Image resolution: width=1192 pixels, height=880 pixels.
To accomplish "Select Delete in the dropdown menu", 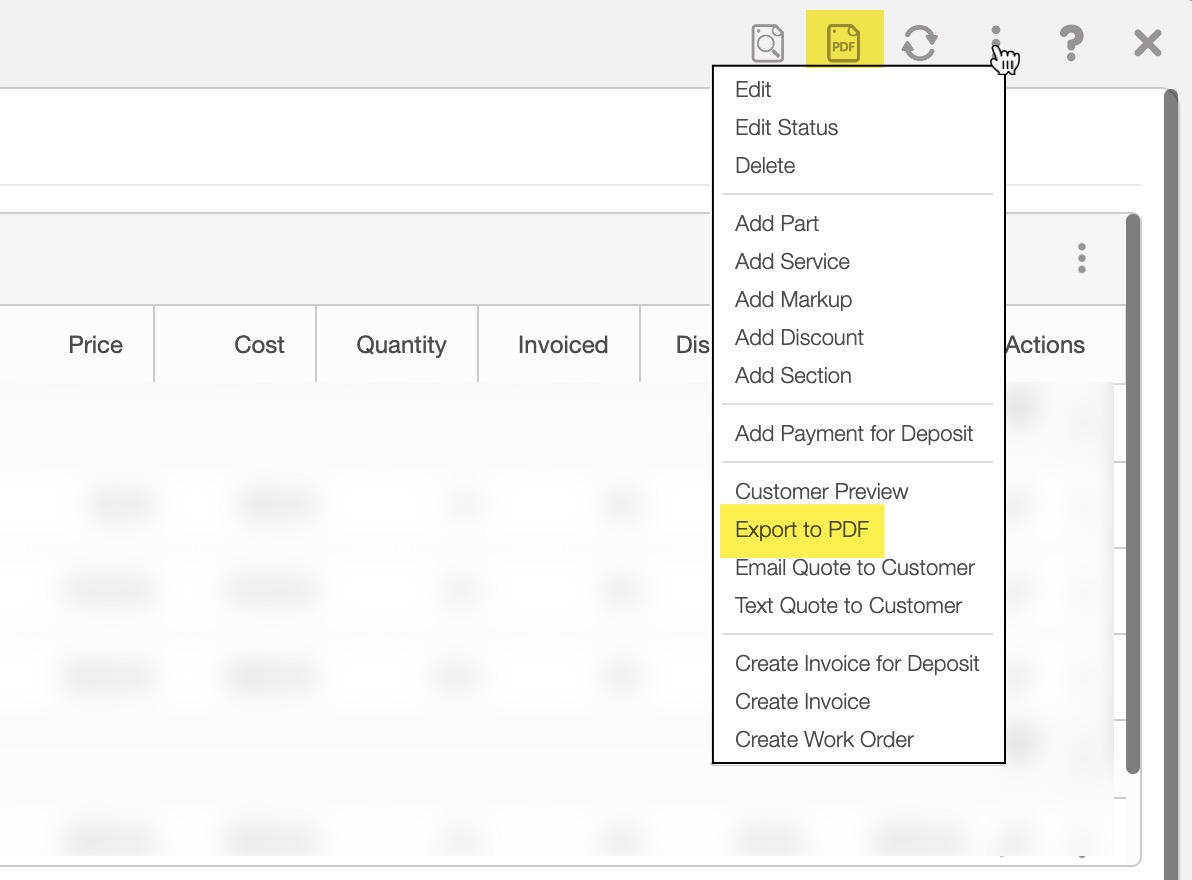I will pyautogui.click(x=765, y=166).
